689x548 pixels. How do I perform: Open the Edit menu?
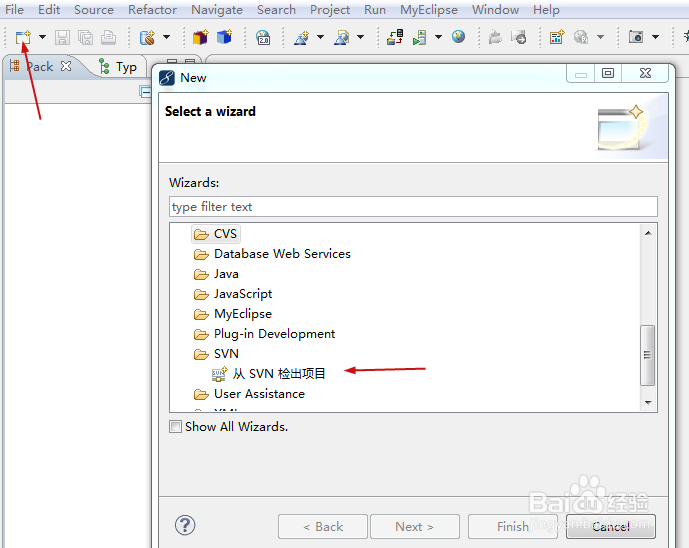click(49, 10)
